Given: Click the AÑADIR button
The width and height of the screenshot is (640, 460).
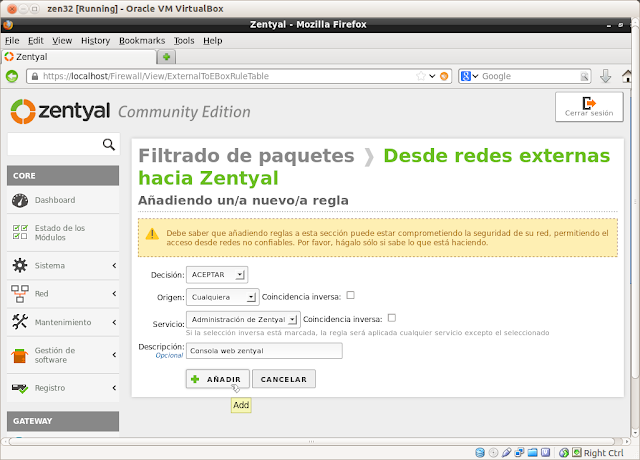Looking at the screenshot, I should tap(218, 379).
